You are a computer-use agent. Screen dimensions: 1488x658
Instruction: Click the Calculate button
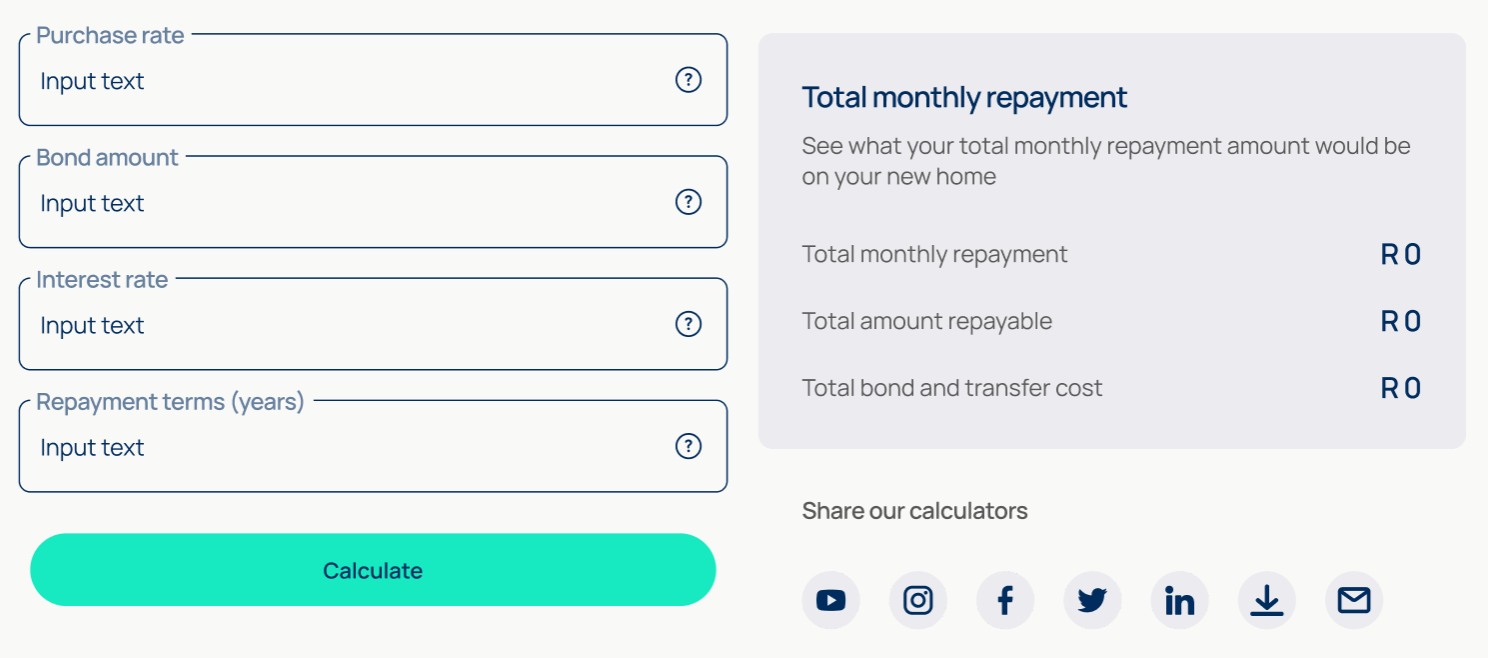[x=373, y=570]
